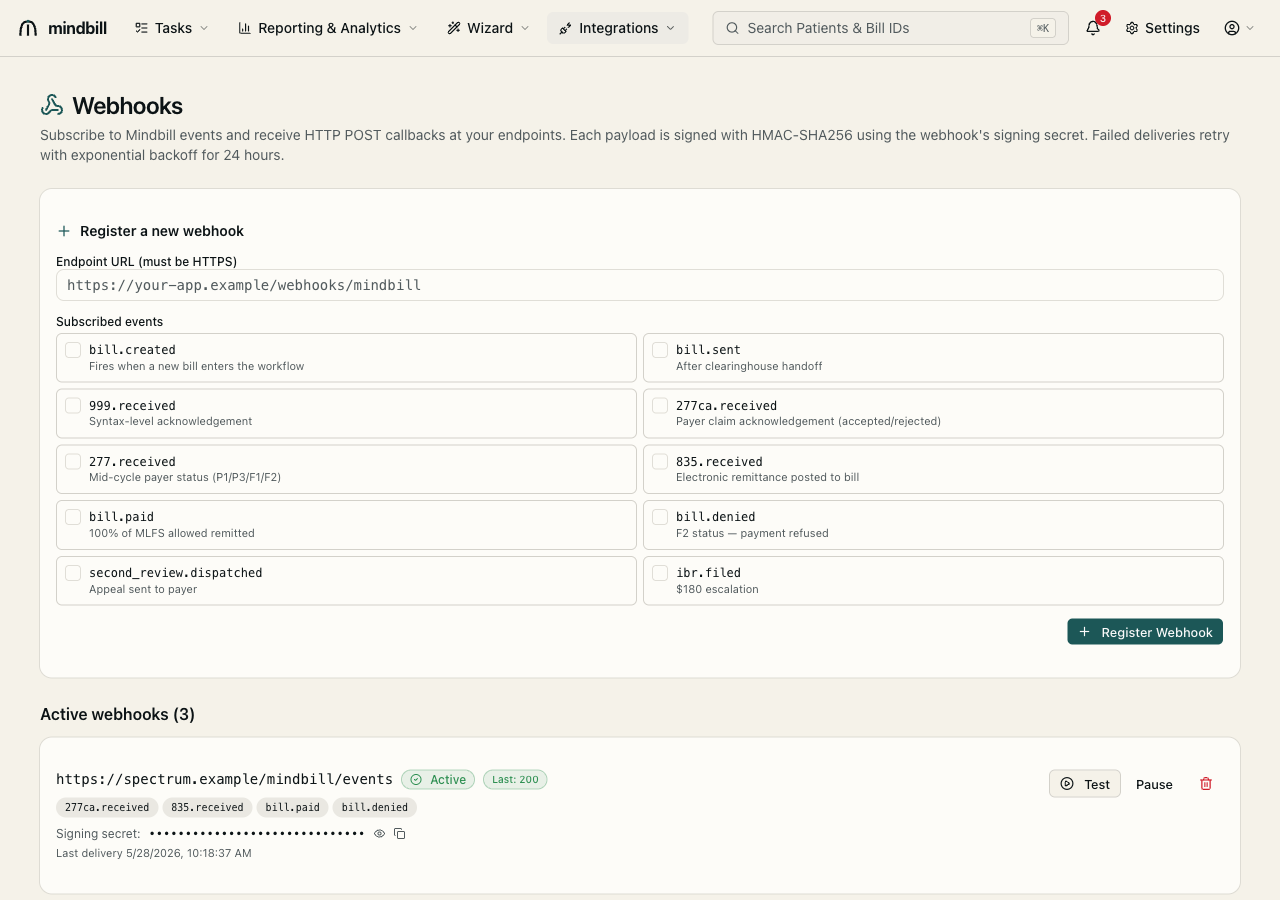Click the Tasks list icon
The height and width of the screenshot is (900, 1280).
142,28
